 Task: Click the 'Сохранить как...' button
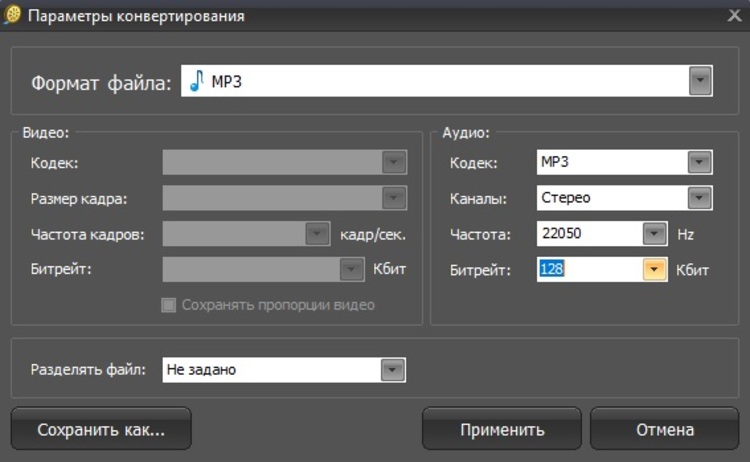click(101, 429)
